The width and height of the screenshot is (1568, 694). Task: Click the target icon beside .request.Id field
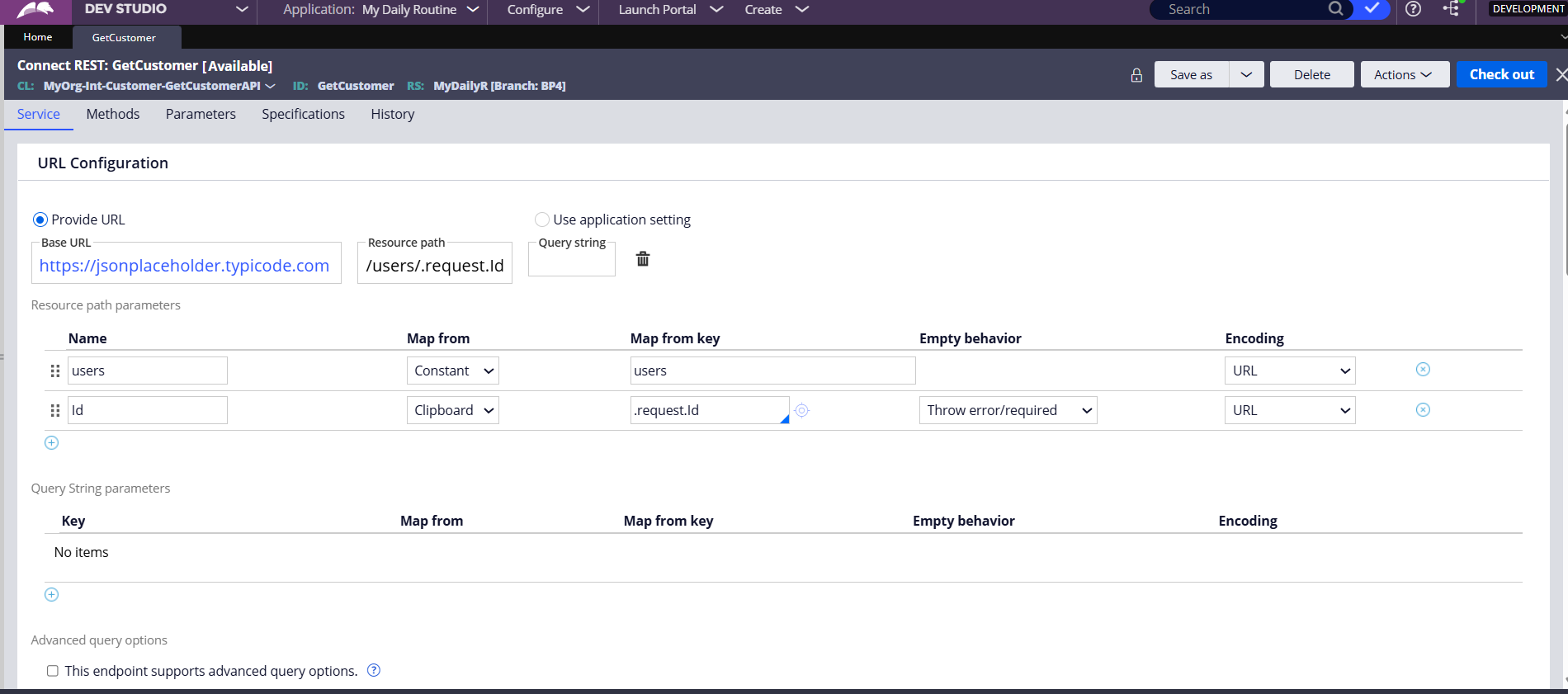(802, 410)
